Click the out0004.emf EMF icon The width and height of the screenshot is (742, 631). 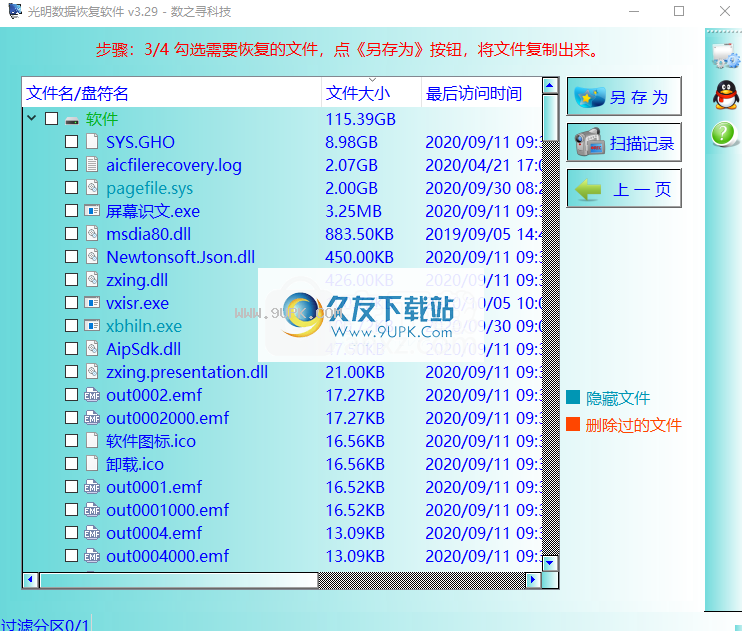[92, 532]
